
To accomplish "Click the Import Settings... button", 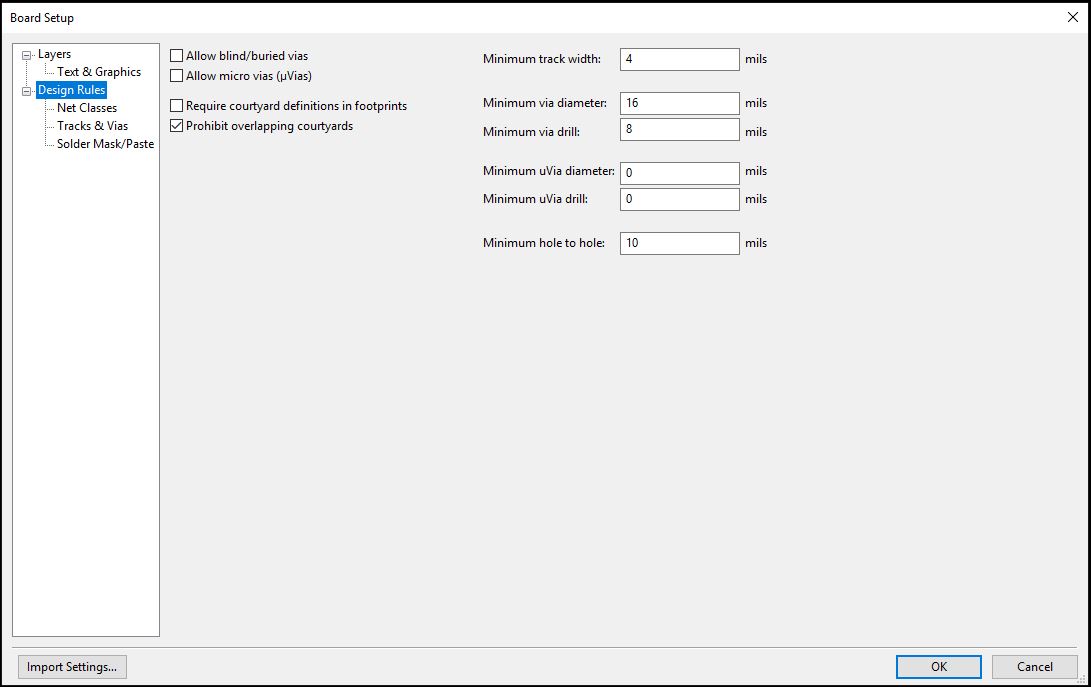I will [72, 667].
